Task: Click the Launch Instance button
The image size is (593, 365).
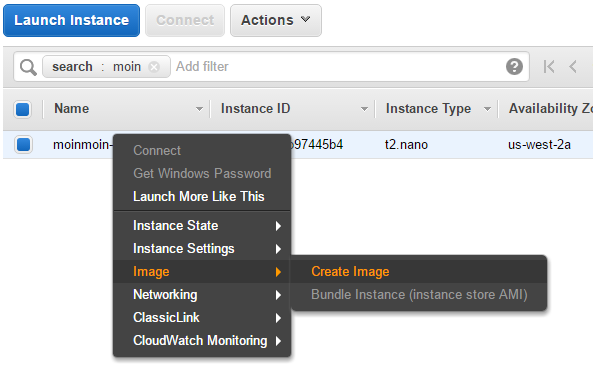Action: (71, 20)
